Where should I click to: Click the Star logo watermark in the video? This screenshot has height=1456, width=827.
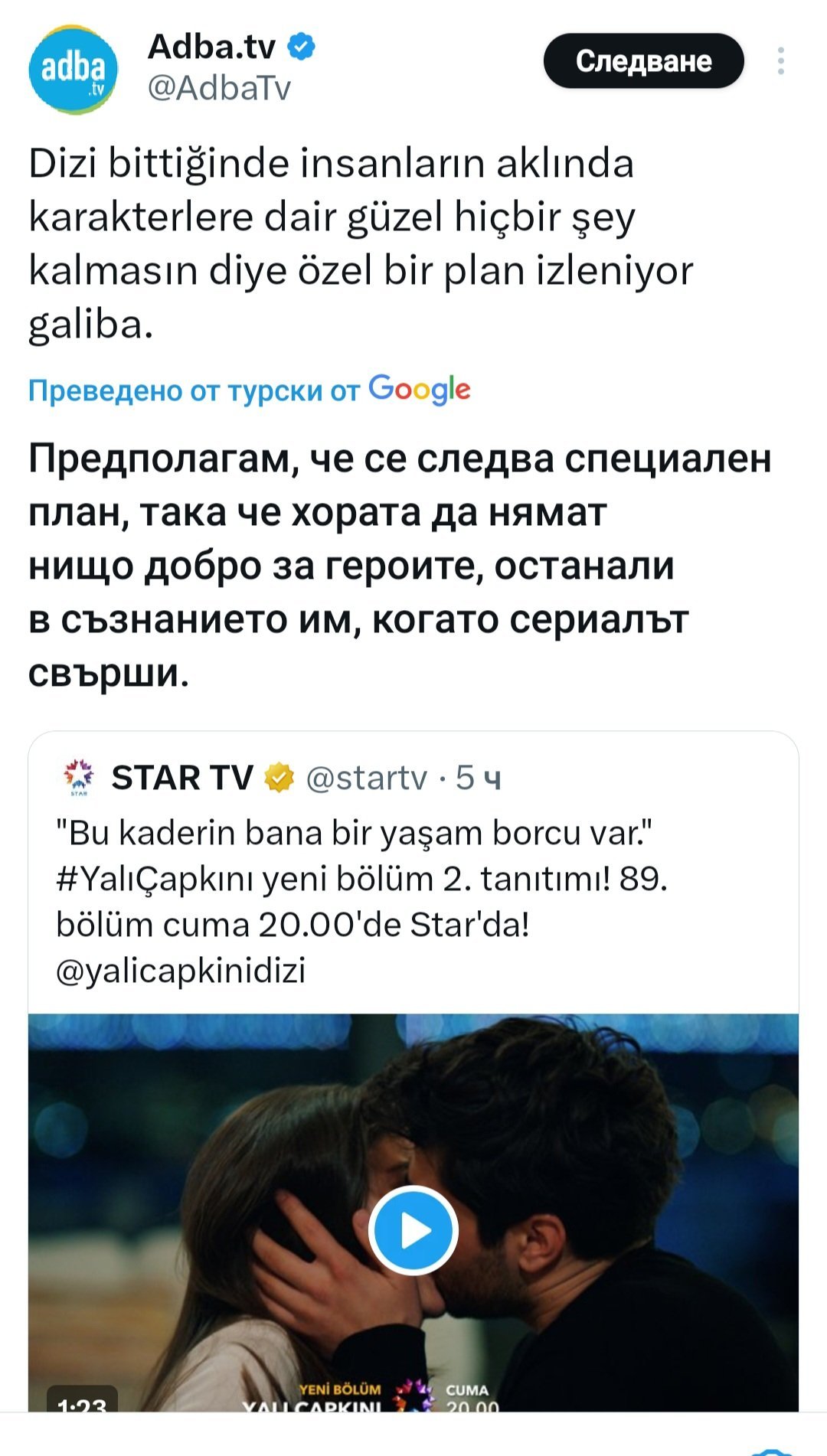click(x=413, y=1395)
